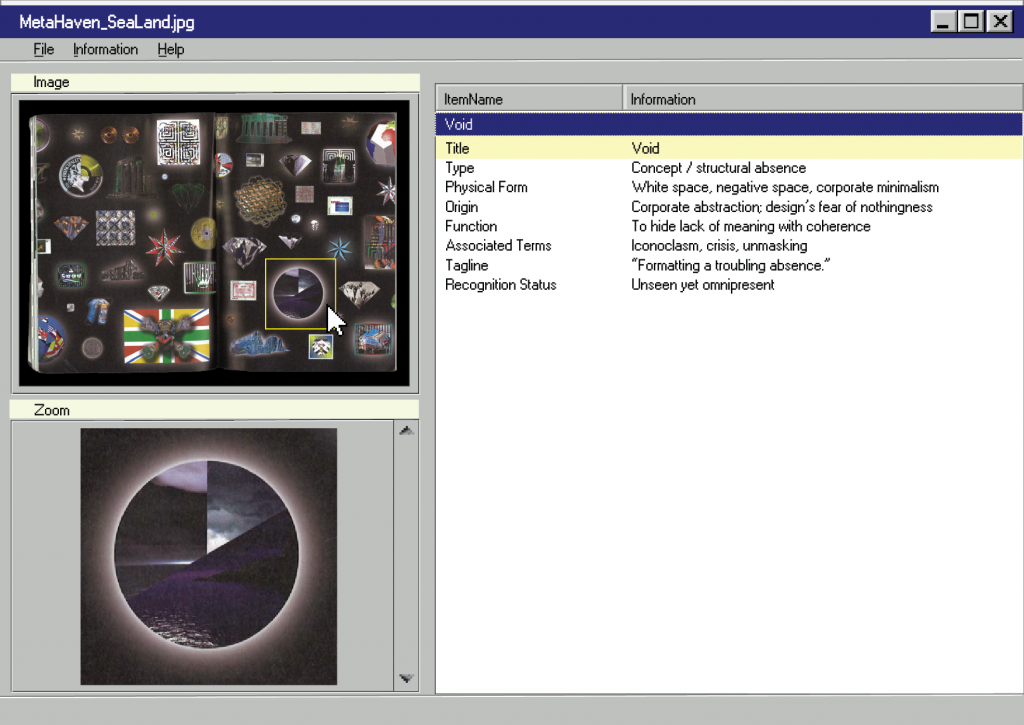
Task: Select the highlighted eclipse circle emblem
Action: (298, 293)
